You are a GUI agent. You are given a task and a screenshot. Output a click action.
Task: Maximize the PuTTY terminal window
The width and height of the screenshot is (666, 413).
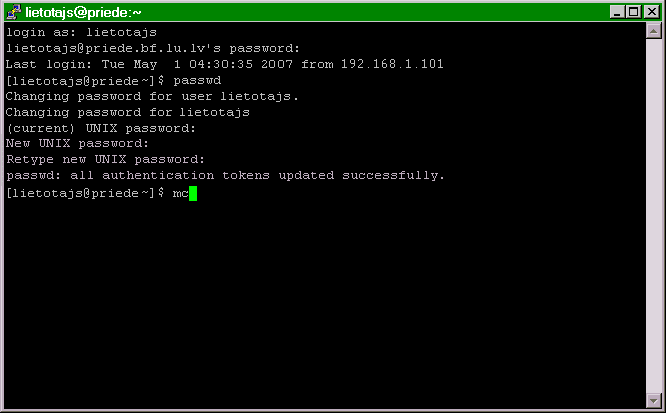tap(633, 11)
